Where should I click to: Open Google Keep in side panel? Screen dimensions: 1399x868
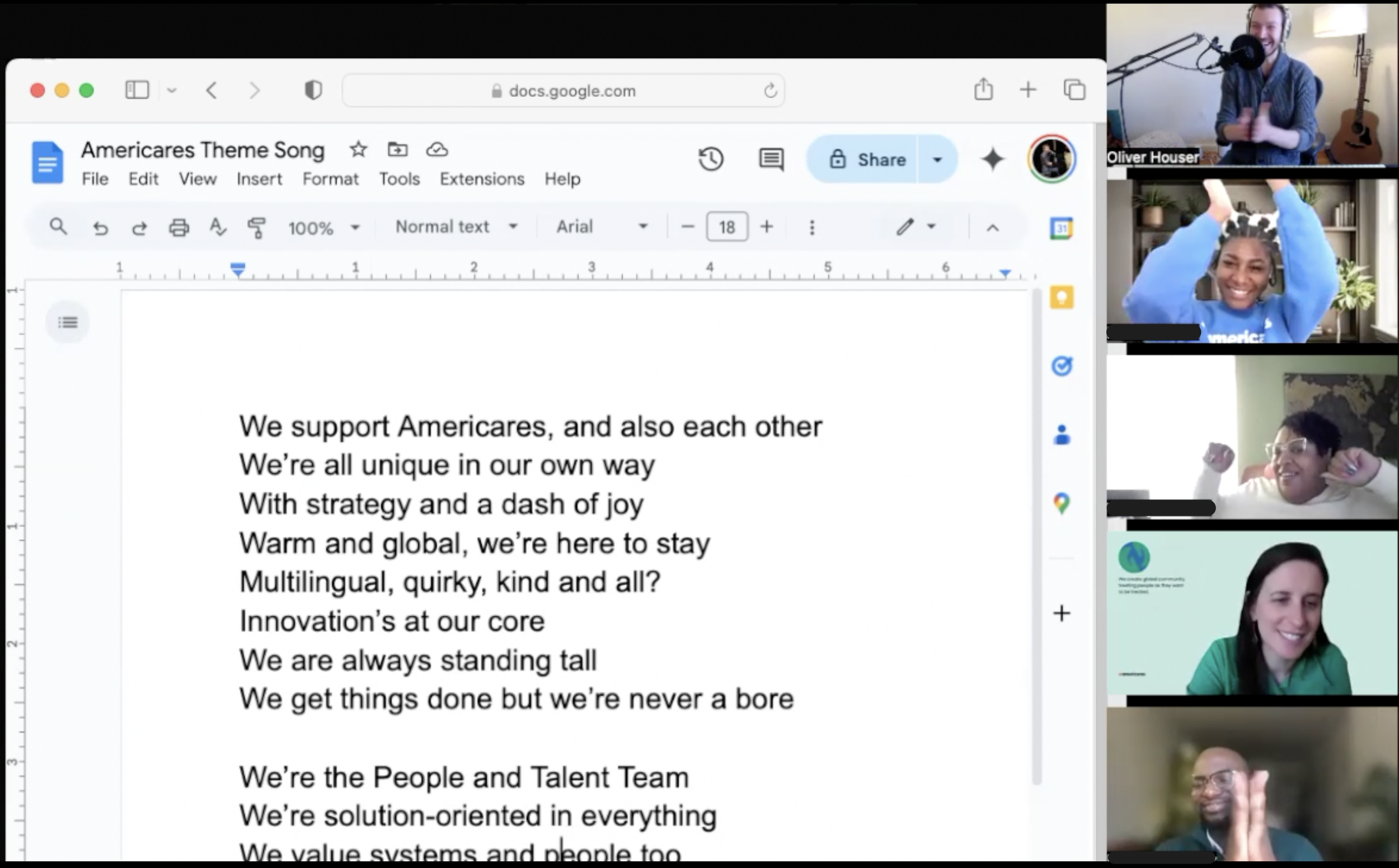tap(1062, 298)
